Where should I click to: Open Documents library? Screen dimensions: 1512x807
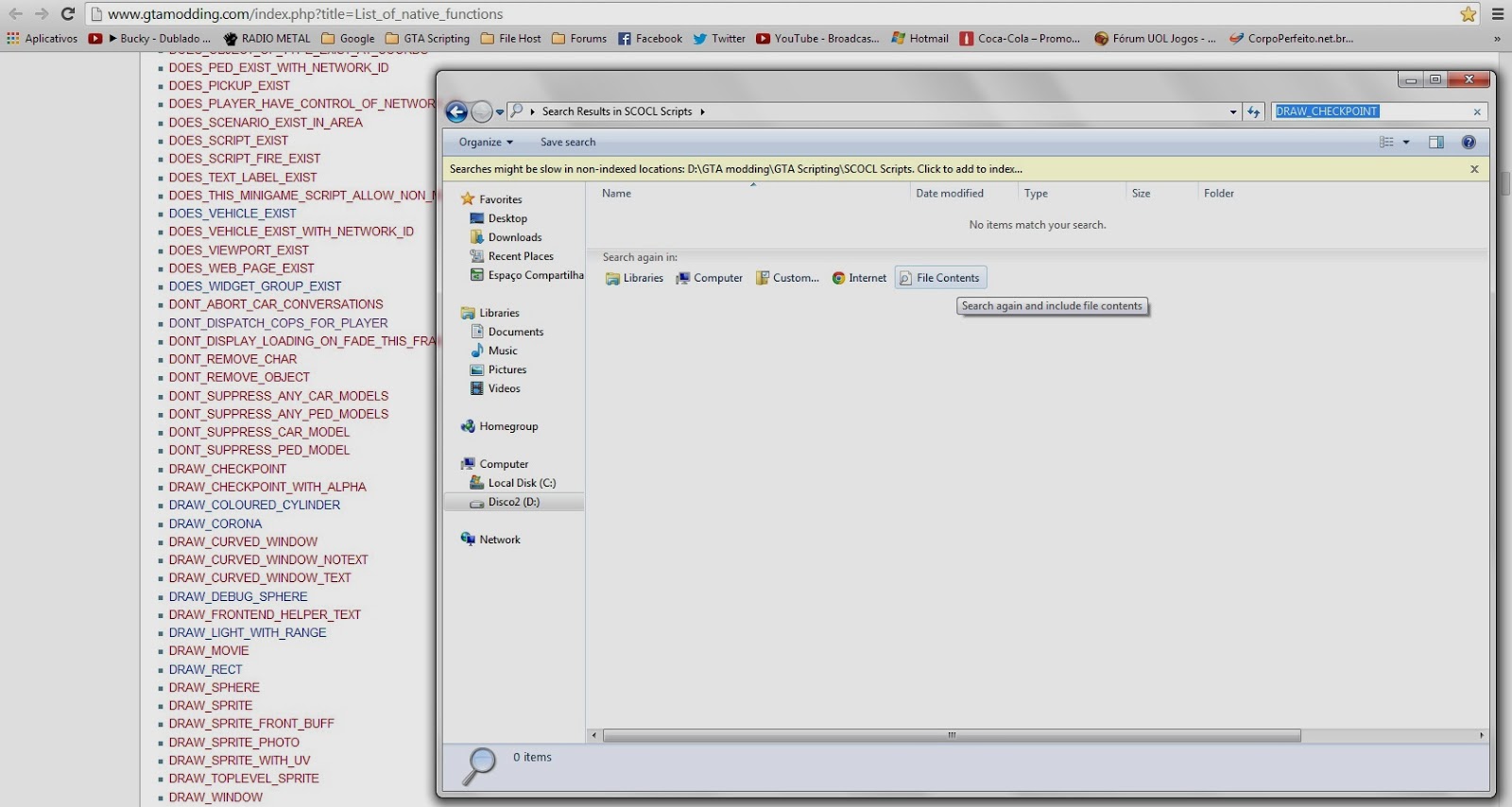(x=507, y=332)
